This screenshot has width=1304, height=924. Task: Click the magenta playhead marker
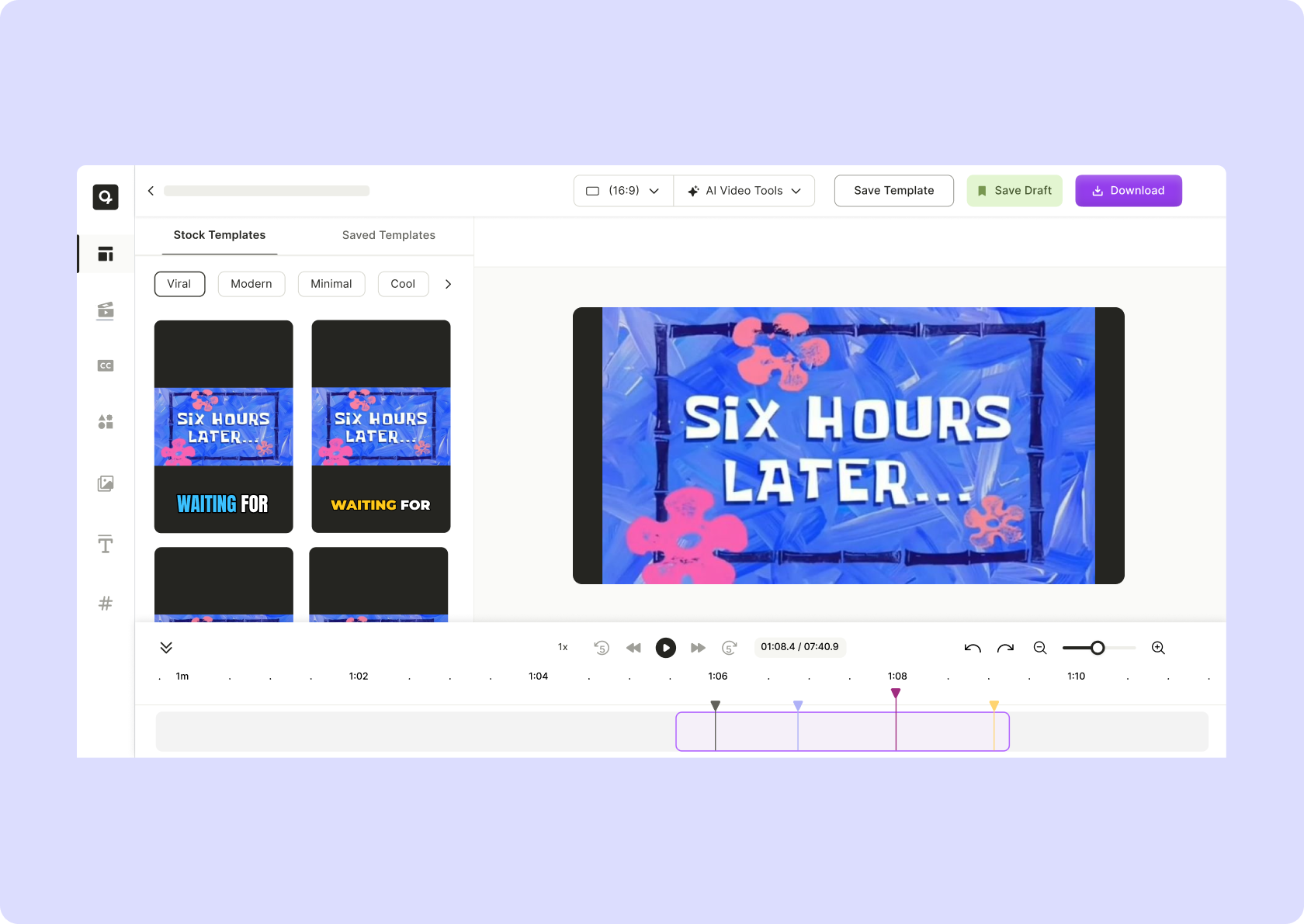pyautogui.click(x=896, y=693)
